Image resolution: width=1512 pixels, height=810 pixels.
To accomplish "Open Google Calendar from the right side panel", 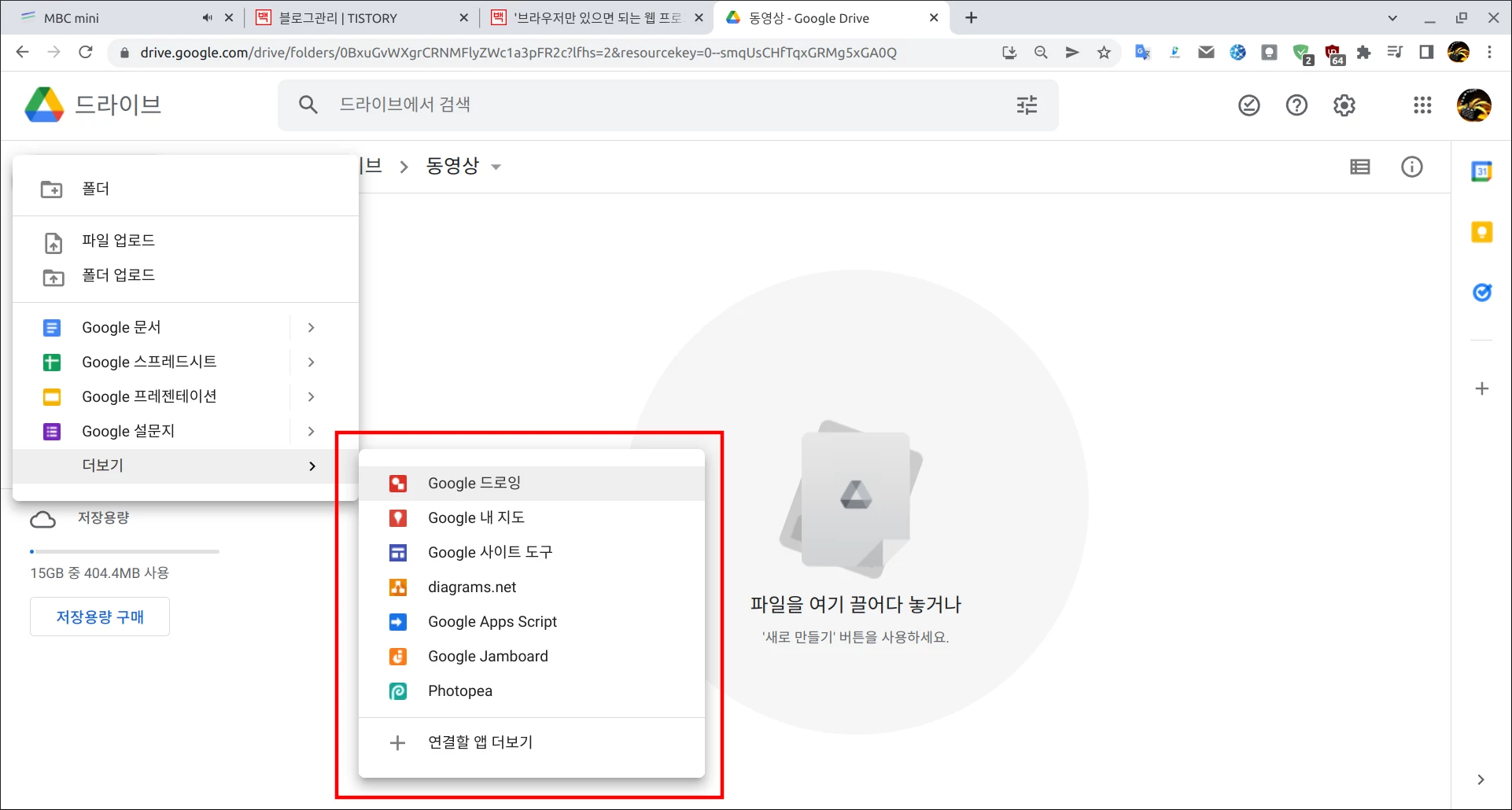I will coord(1482,171).
